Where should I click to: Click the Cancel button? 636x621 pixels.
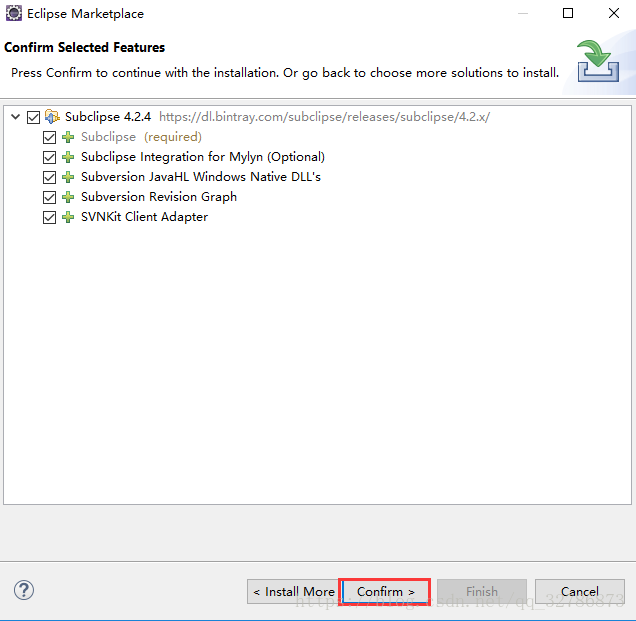pos(580,591)
